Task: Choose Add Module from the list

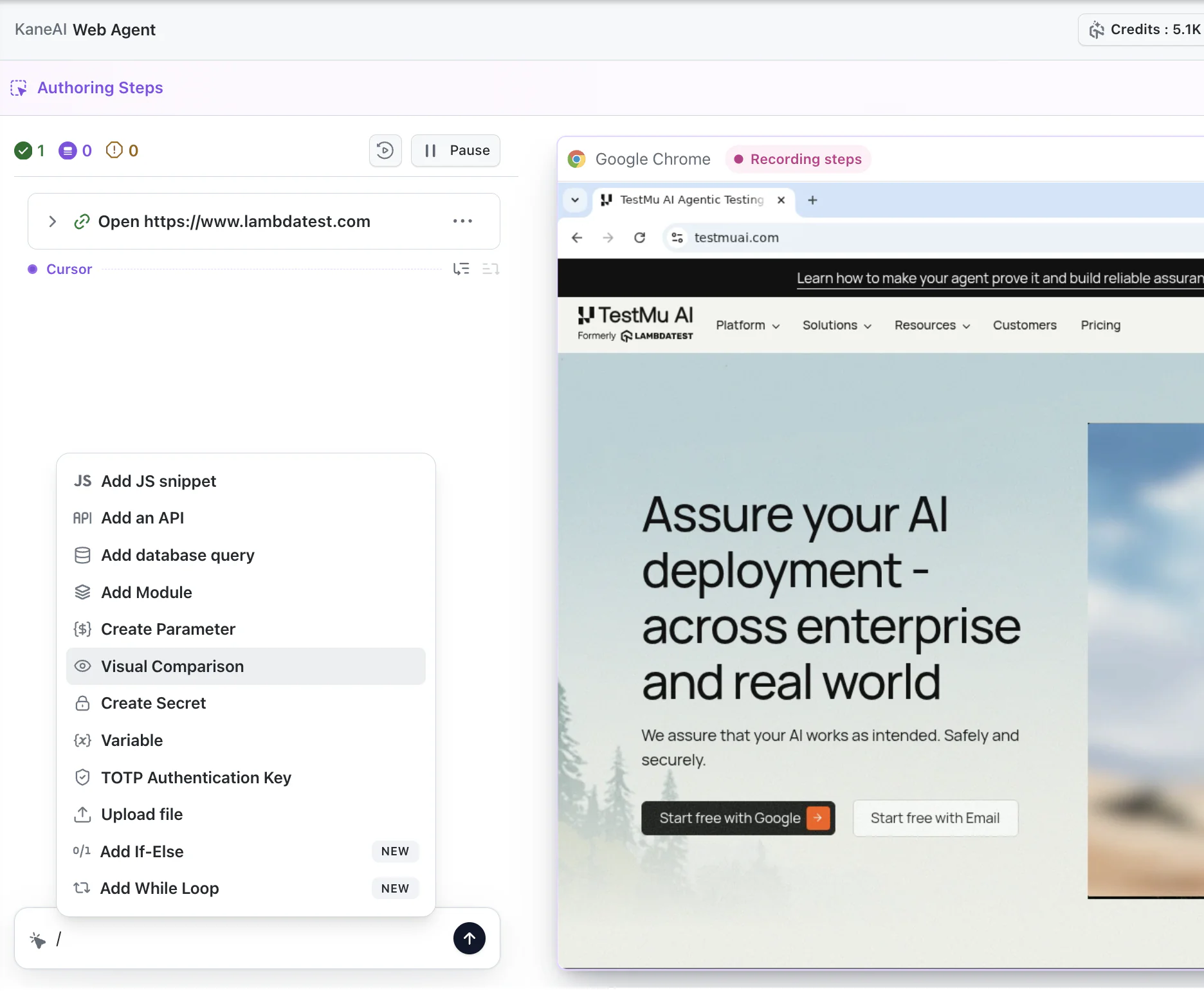Action: click(246, 592)
